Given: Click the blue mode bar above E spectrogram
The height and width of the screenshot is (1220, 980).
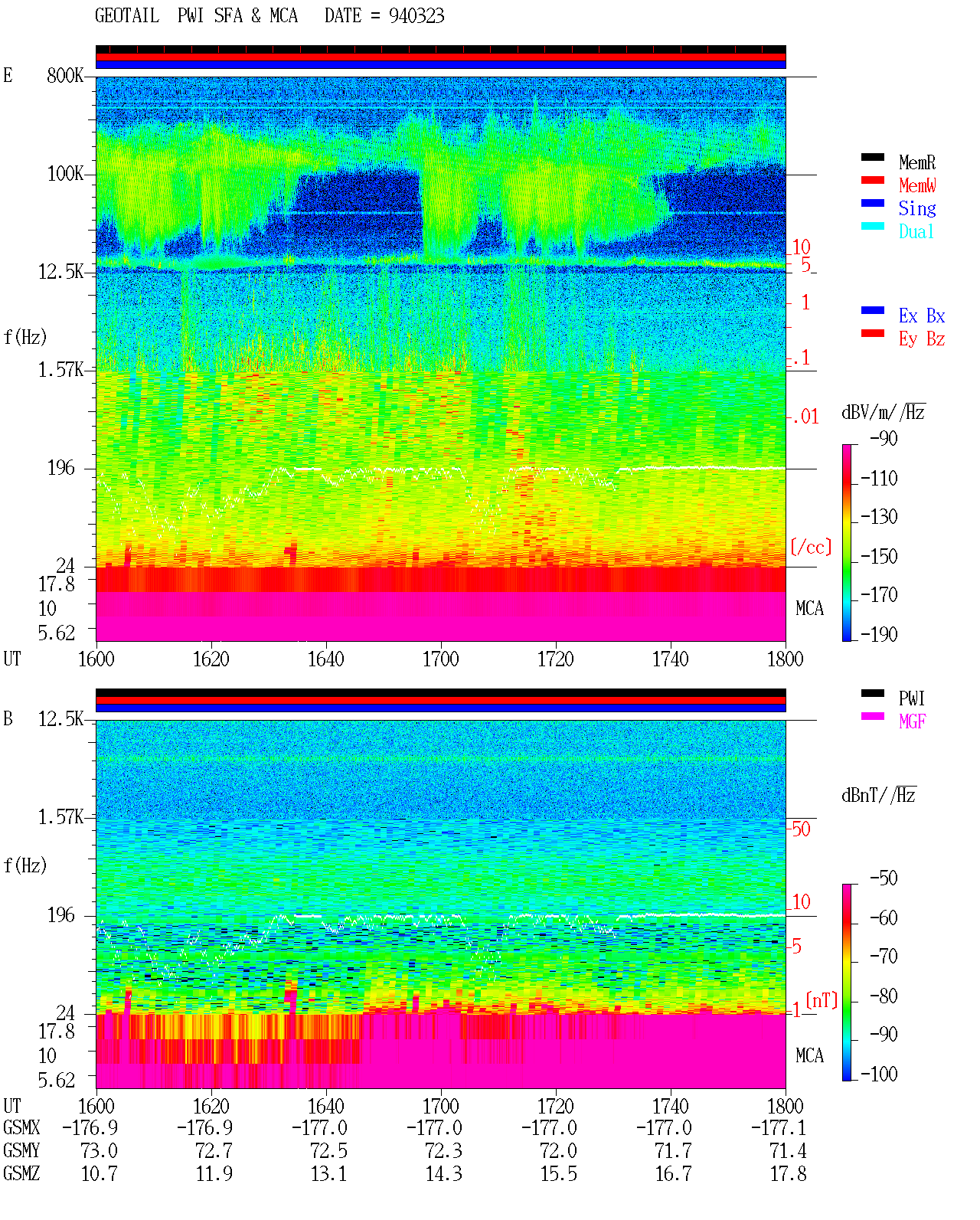Looking at the screenshot, I should pos(440,65).
